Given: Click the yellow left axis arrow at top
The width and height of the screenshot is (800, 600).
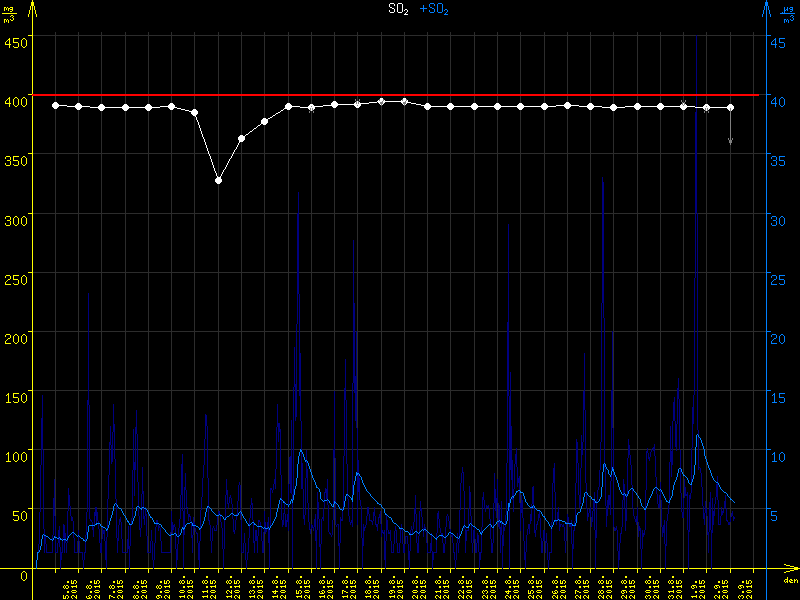Looking at the screenshot, I should (x=32, y=8).
